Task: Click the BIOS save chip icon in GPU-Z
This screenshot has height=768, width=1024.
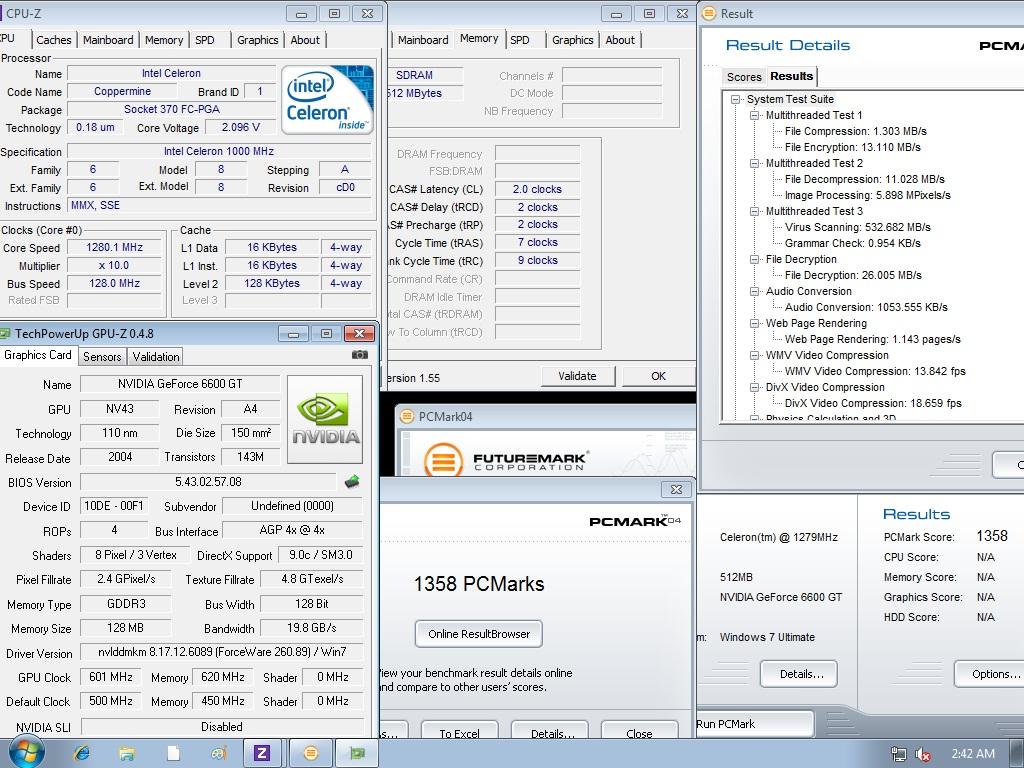Action: (351, 482)
